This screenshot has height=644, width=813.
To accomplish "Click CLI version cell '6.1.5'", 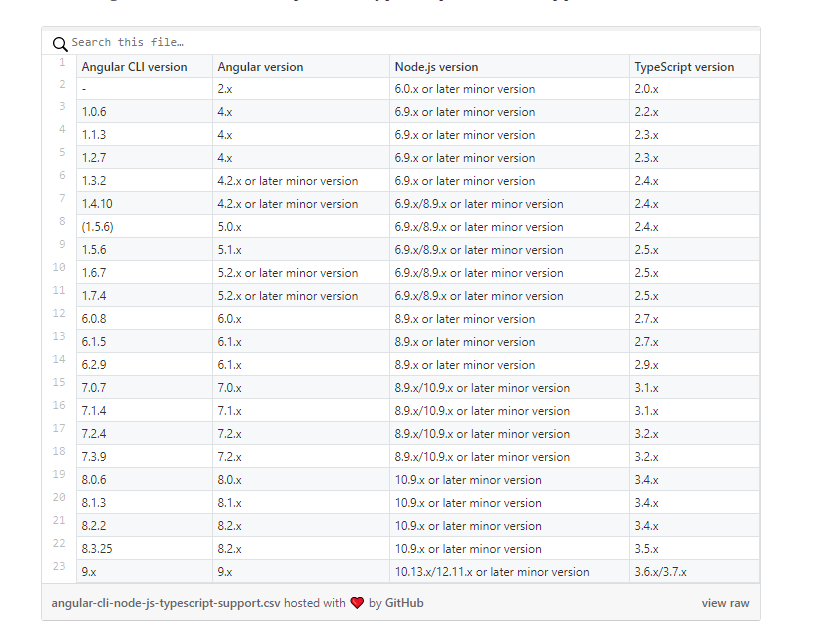I will click(145, 342).
